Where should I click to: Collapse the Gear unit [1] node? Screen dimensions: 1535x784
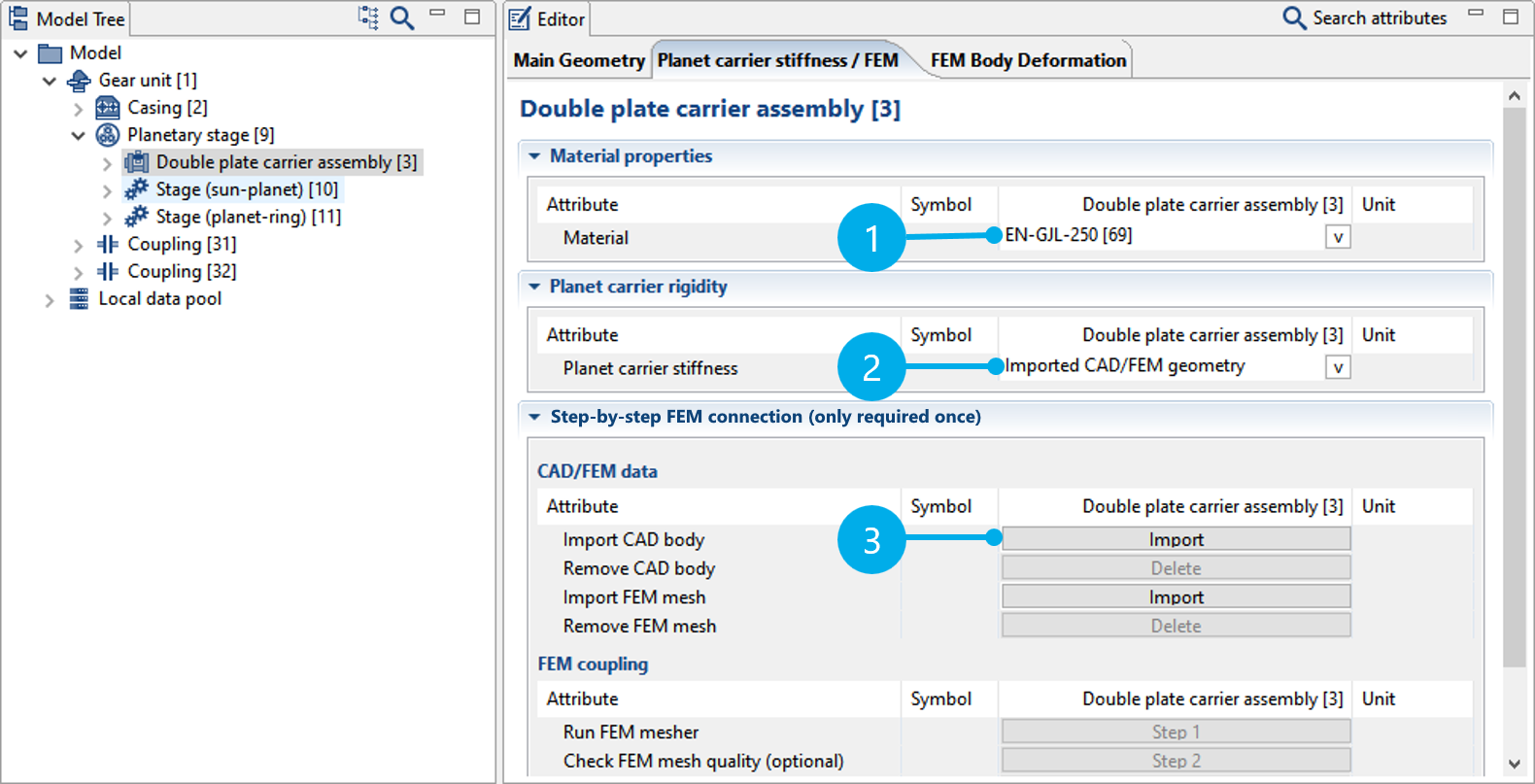50,81
